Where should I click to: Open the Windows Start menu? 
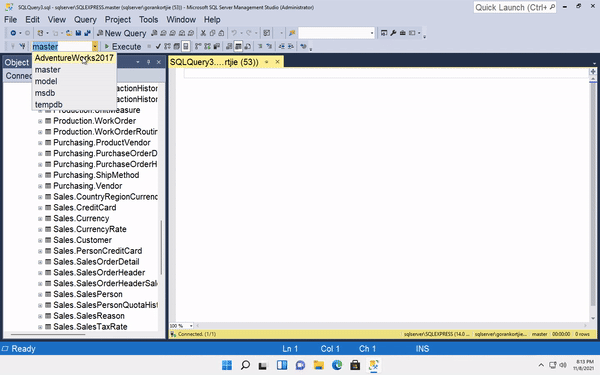point(227,365)
